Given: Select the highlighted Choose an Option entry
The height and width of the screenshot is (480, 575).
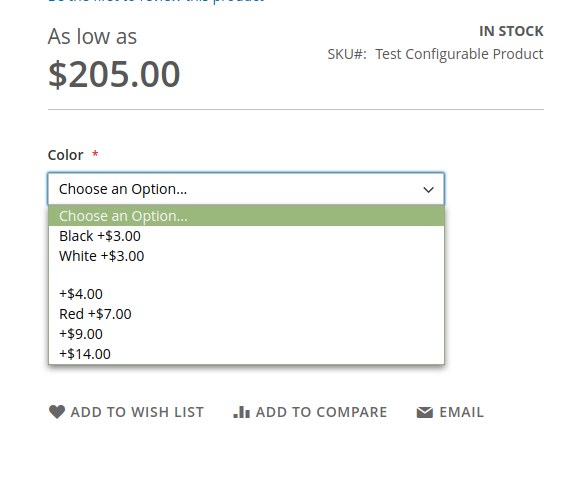Looking at the screenshot, I should 246,216.
